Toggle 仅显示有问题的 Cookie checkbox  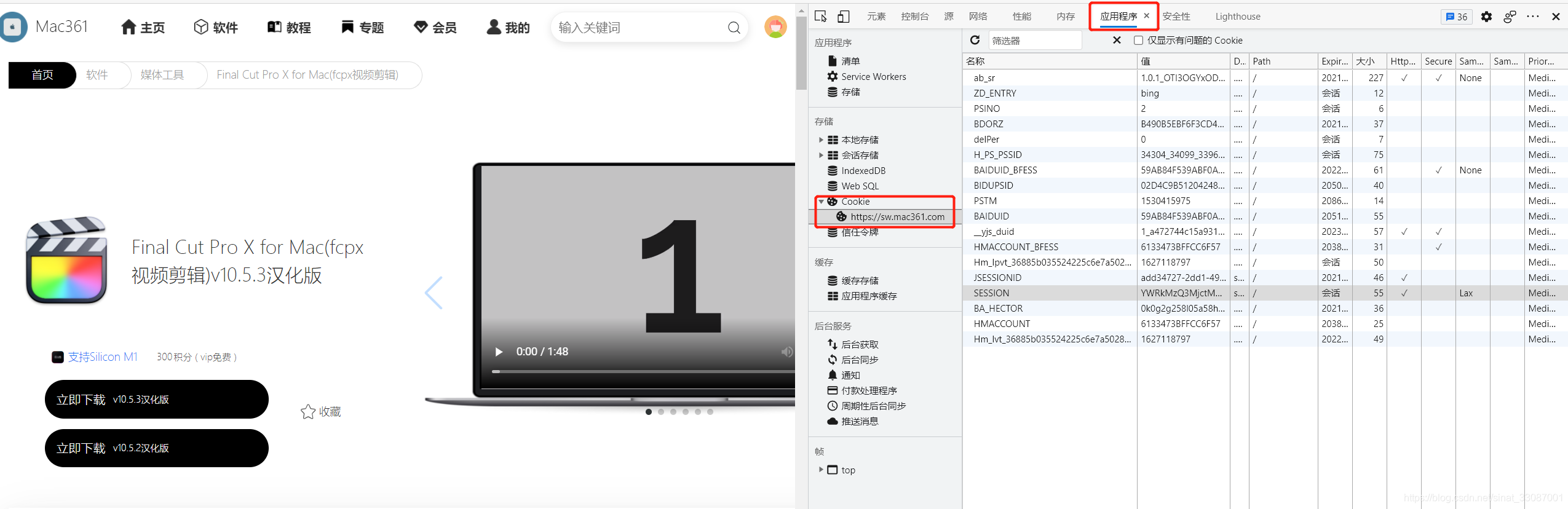(x=1138, y=40)
